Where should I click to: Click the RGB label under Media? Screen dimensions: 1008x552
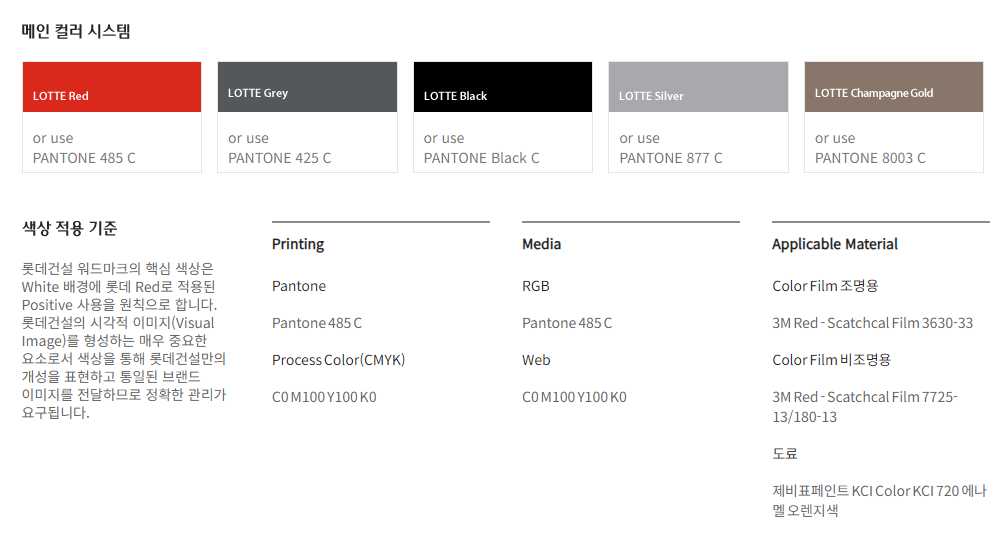[535, 286]
